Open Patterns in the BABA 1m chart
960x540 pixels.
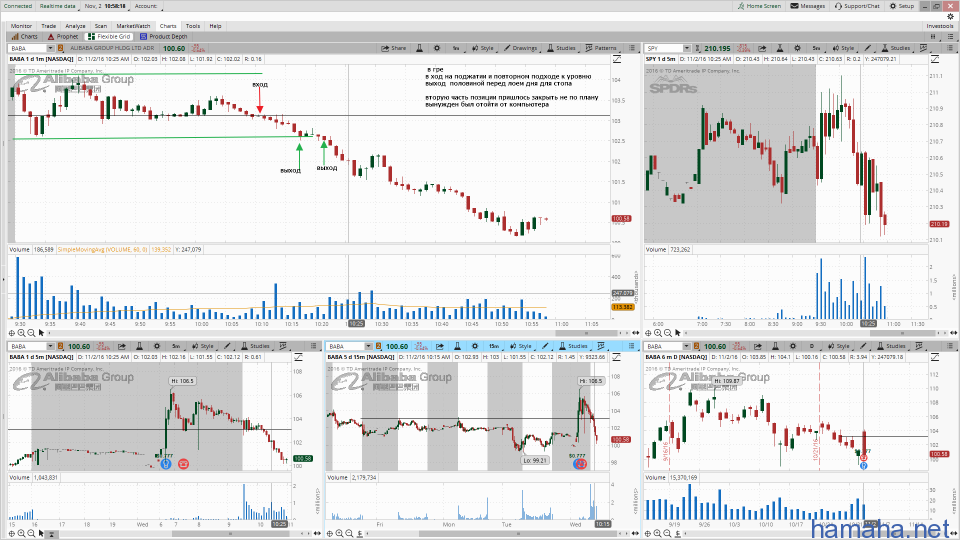[x=601, y=48]
